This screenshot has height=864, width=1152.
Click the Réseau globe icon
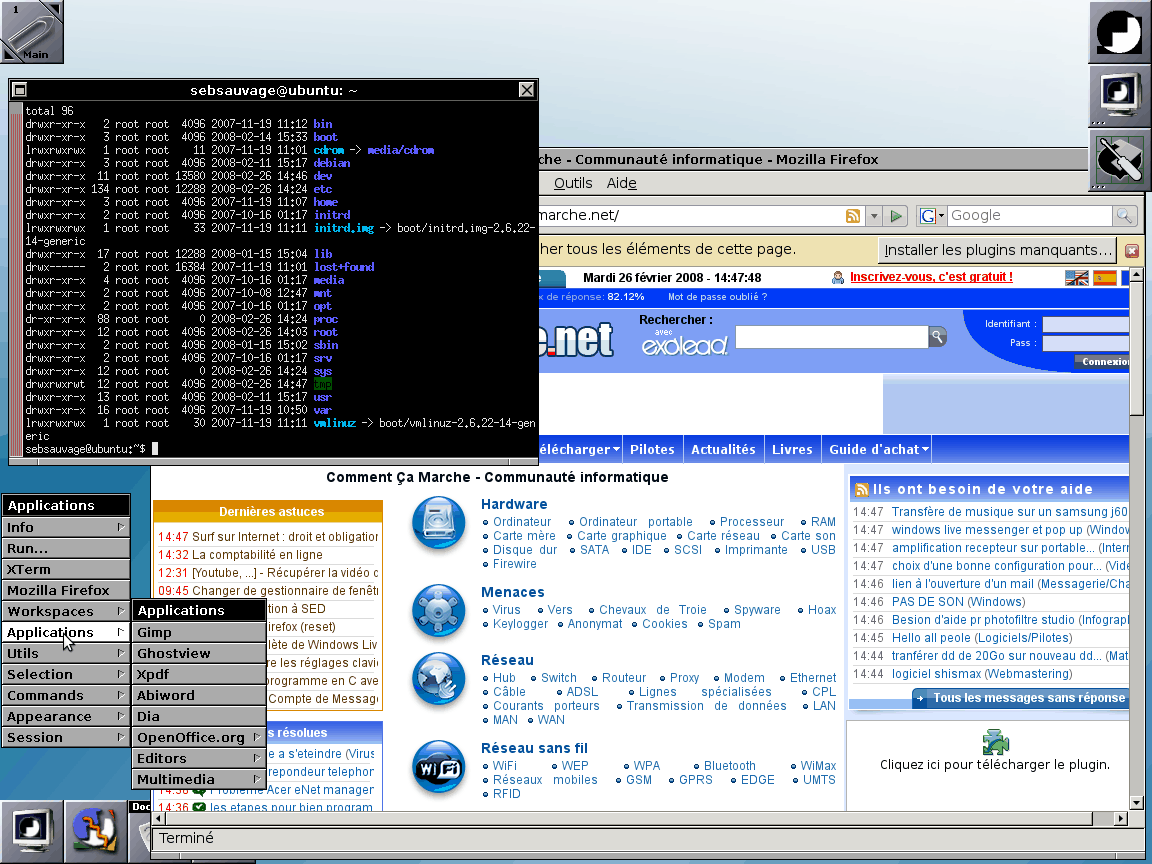(x=439, y=679)
